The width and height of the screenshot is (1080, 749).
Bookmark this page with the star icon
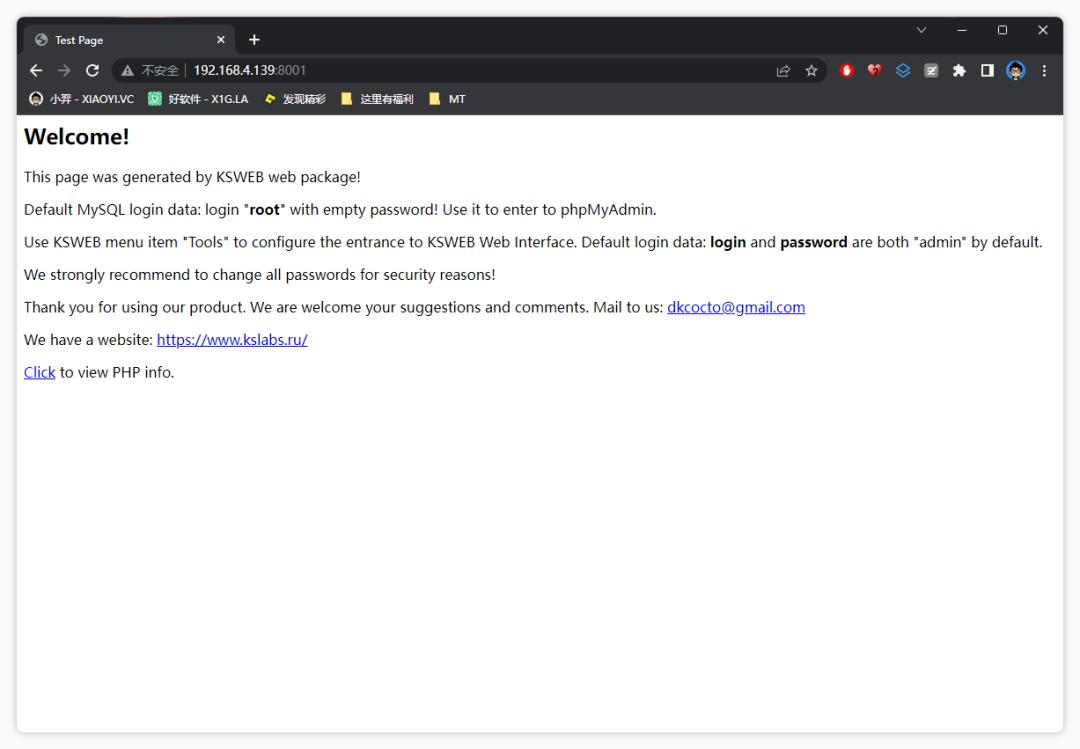point(811,70)
